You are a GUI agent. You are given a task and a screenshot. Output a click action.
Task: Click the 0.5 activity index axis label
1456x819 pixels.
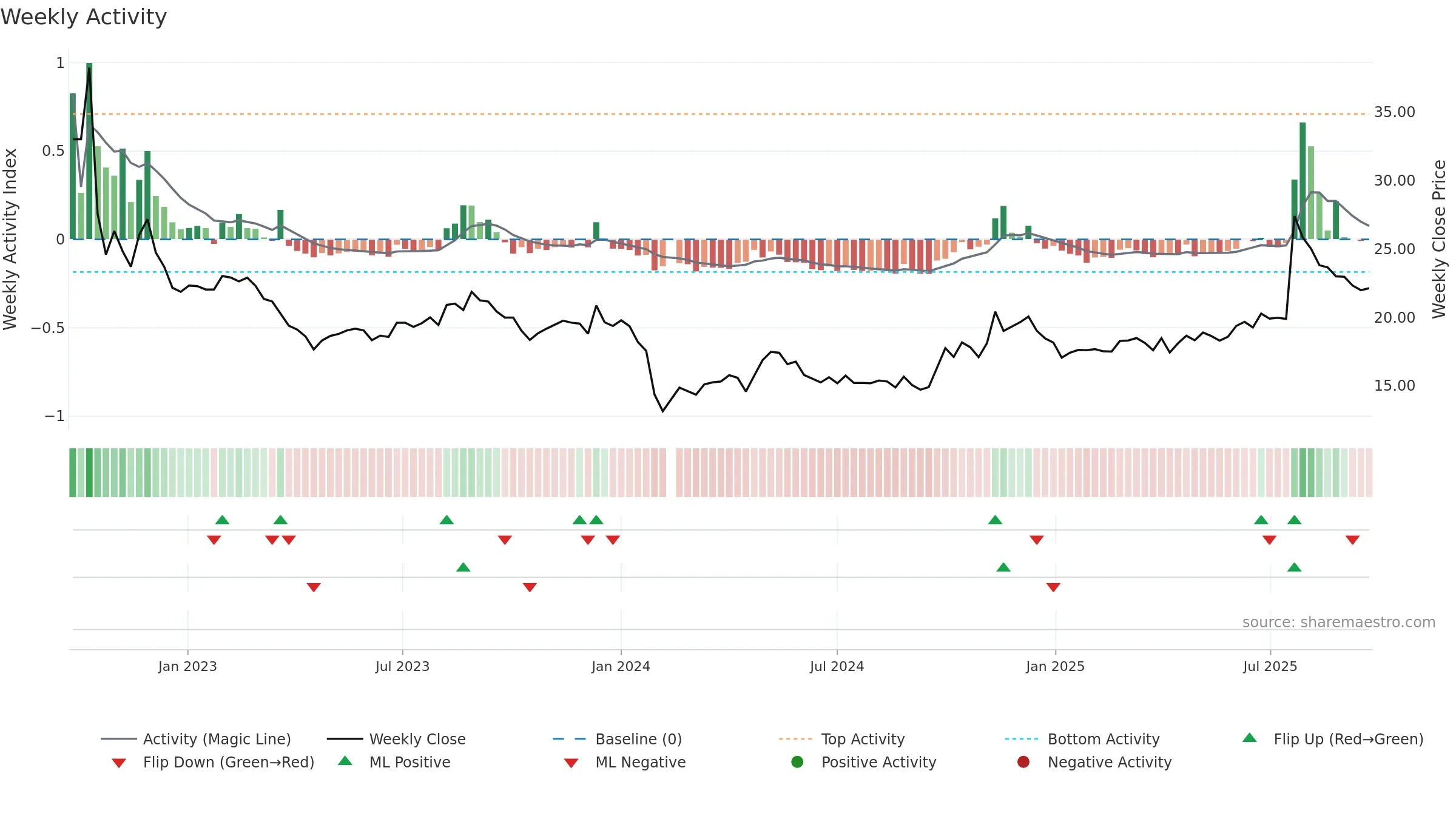point(53,151)
